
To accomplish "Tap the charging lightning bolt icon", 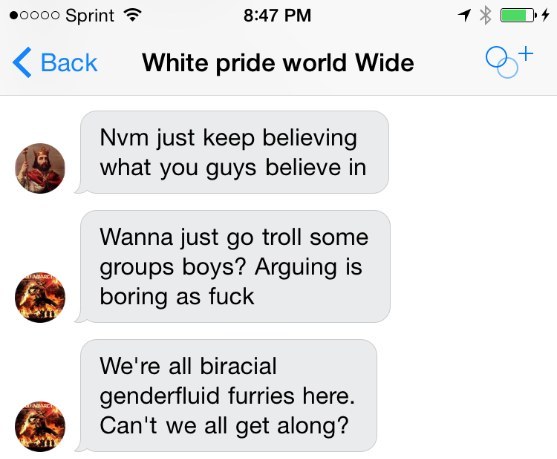I will pos(546,15).
